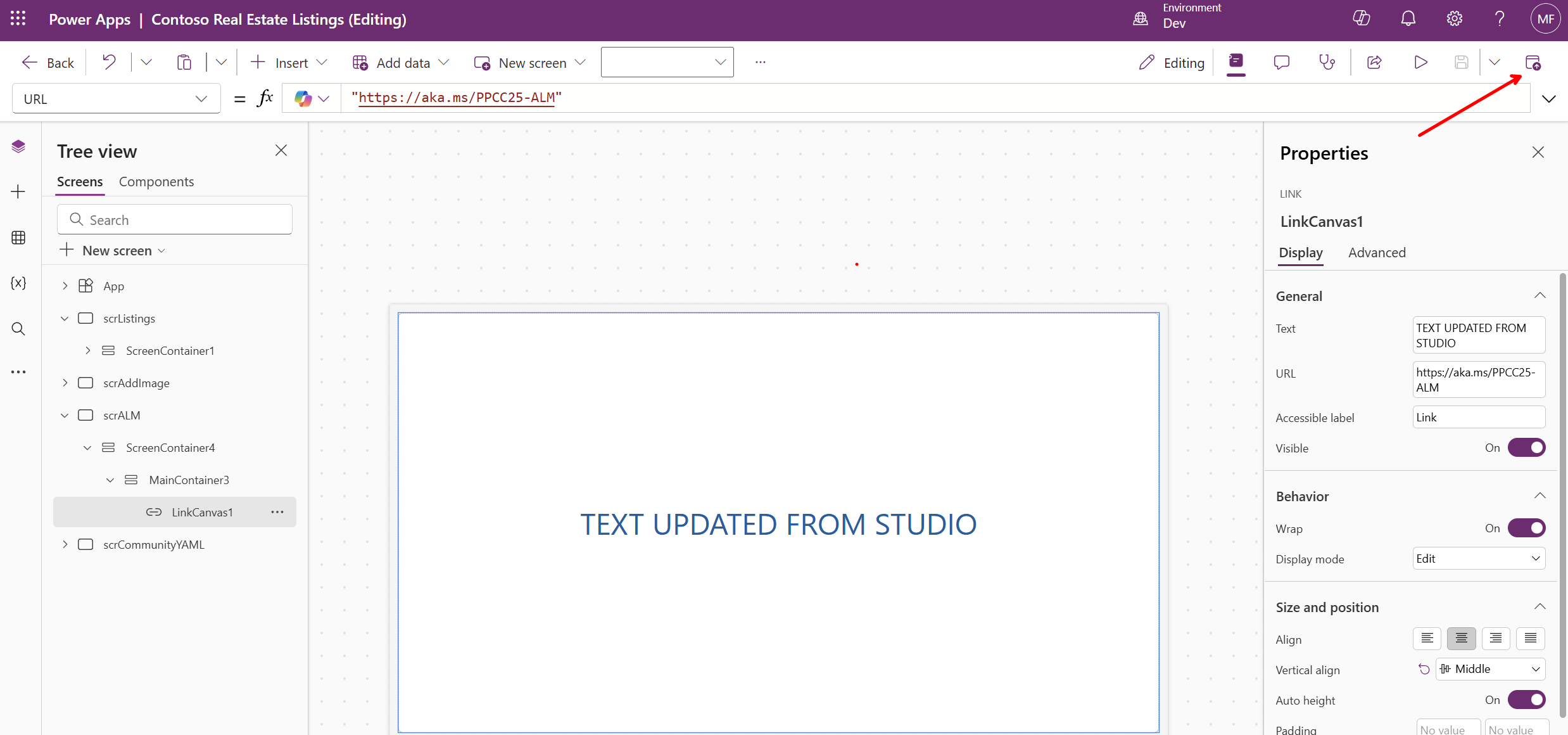Toggle the Visible switch off
The image size is (1568, 735).
(x=1526, y=448)
